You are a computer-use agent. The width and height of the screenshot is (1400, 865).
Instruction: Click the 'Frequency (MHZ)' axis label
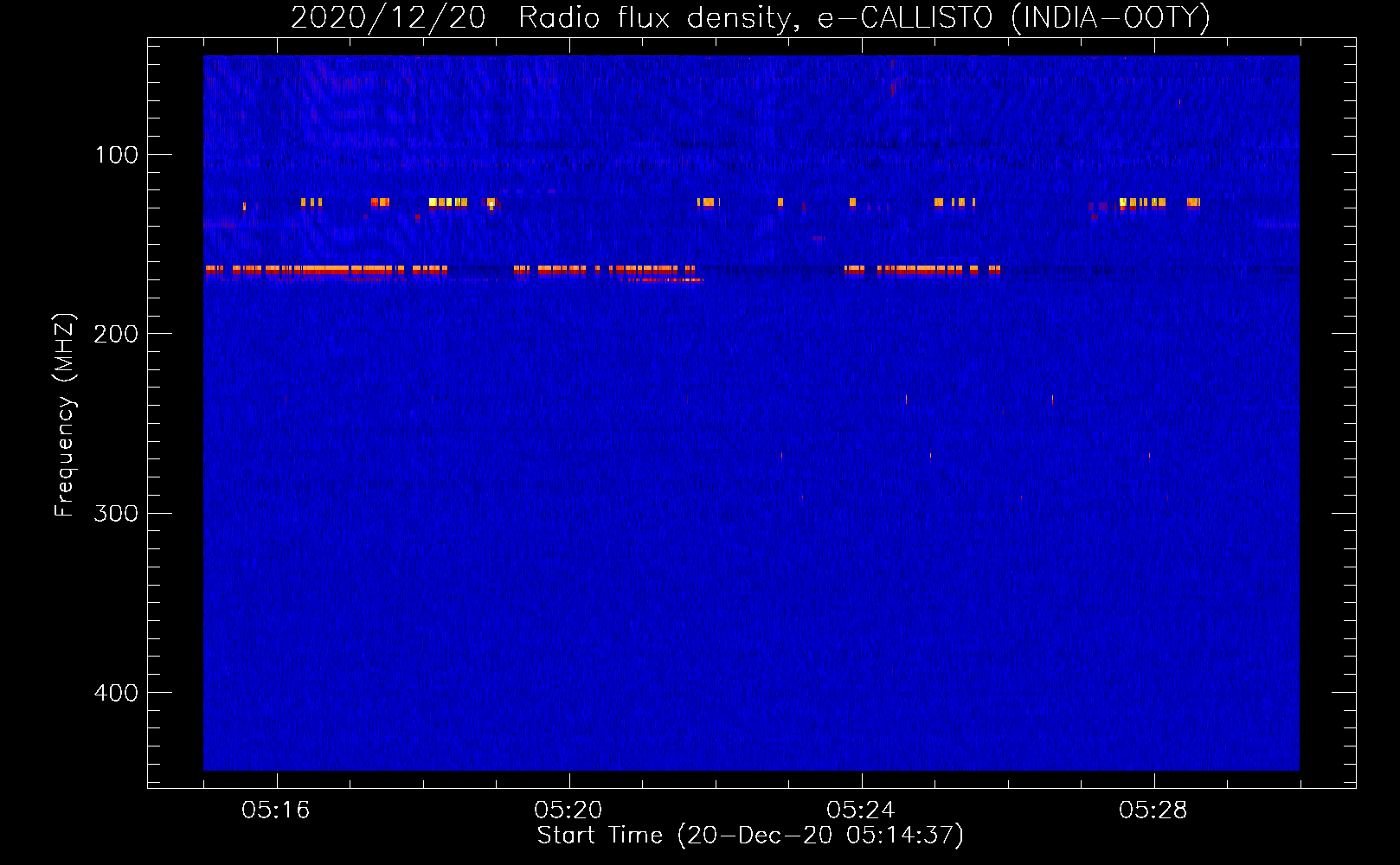click(x=65, y=414)
